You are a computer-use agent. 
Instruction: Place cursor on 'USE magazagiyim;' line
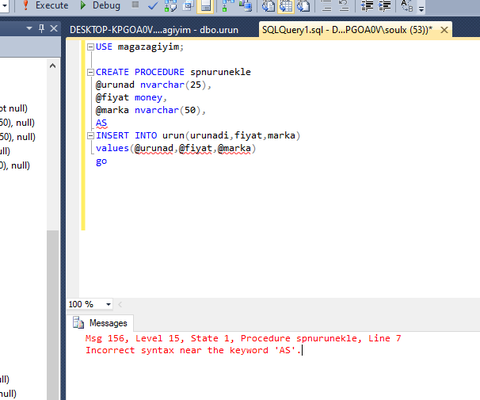point(139,47)
